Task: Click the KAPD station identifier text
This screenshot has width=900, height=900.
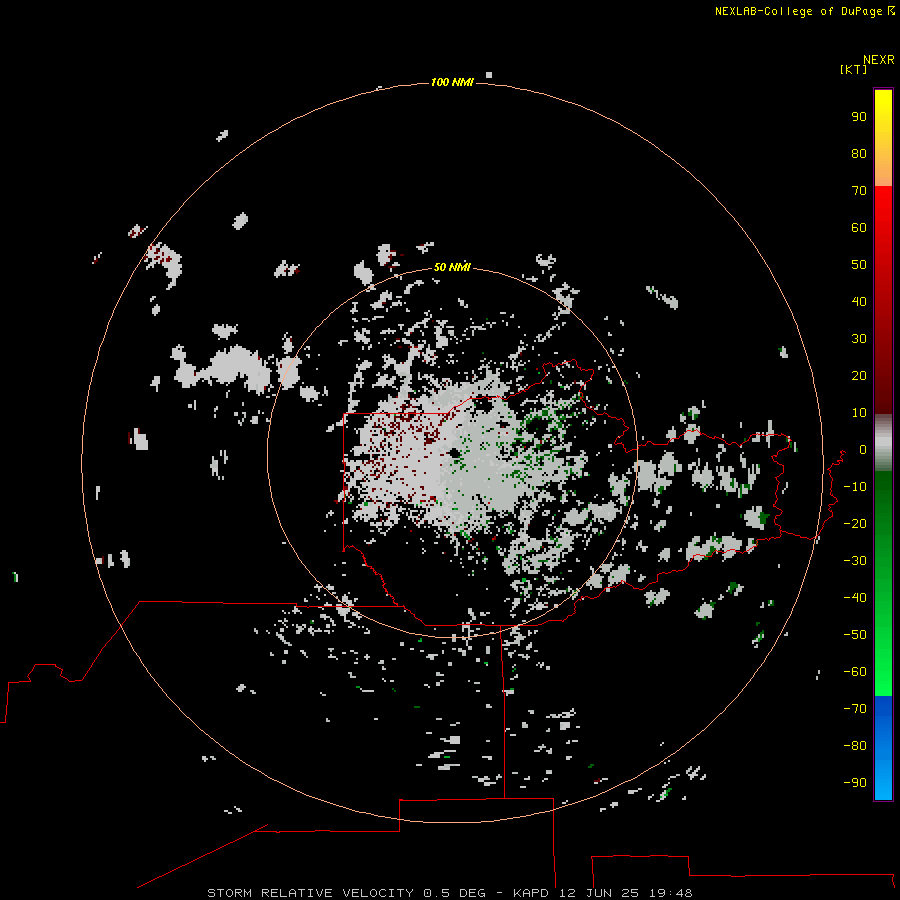Action: pyautogui.click(x=533, y=893)
